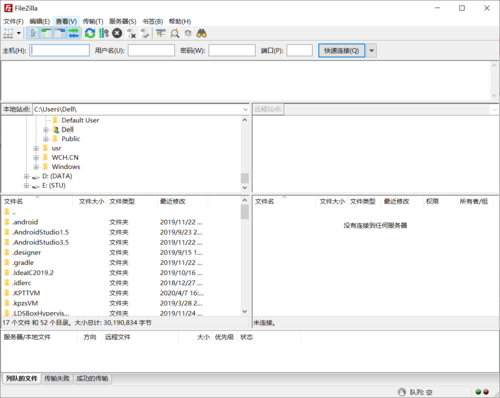Sort local files by 文件大小 column

(90, 201)
